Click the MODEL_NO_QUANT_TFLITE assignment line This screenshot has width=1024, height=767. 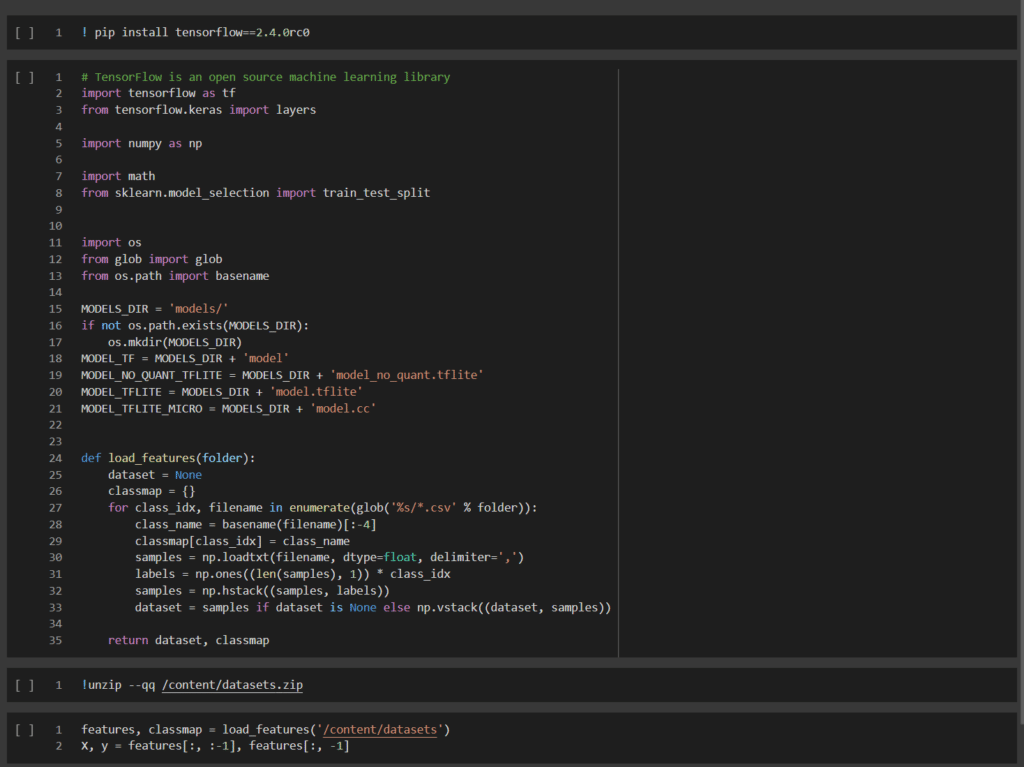282,375
